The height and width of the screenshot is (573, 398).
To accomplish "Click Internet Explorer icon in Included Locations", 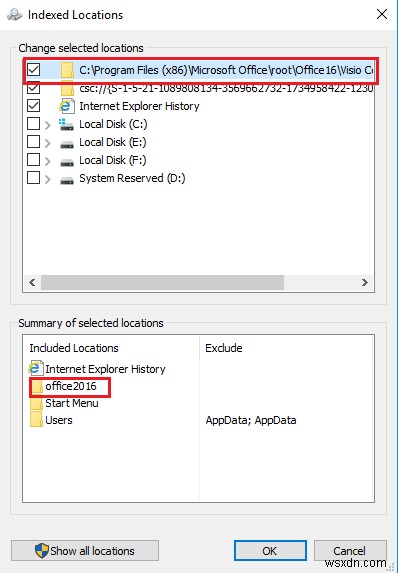I will tap(36, 368).
